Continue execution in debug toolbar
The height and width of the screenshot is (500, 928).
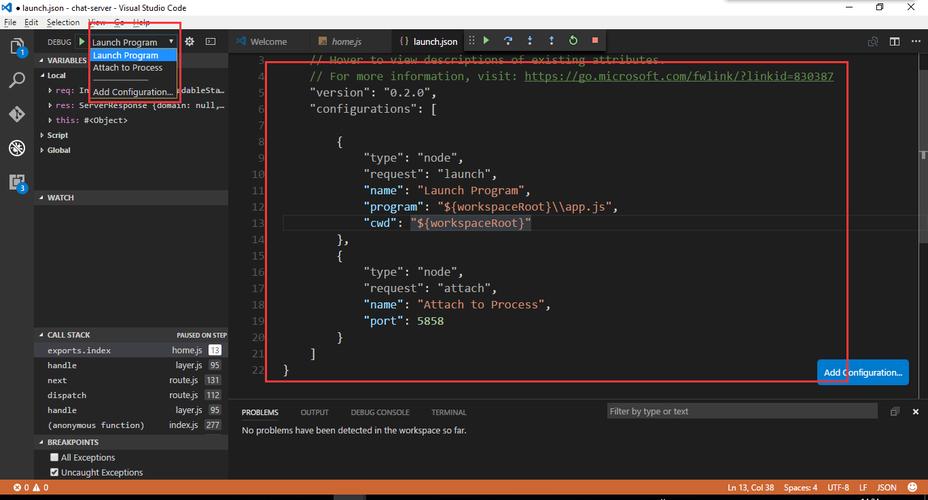click(x=486, y=40)
